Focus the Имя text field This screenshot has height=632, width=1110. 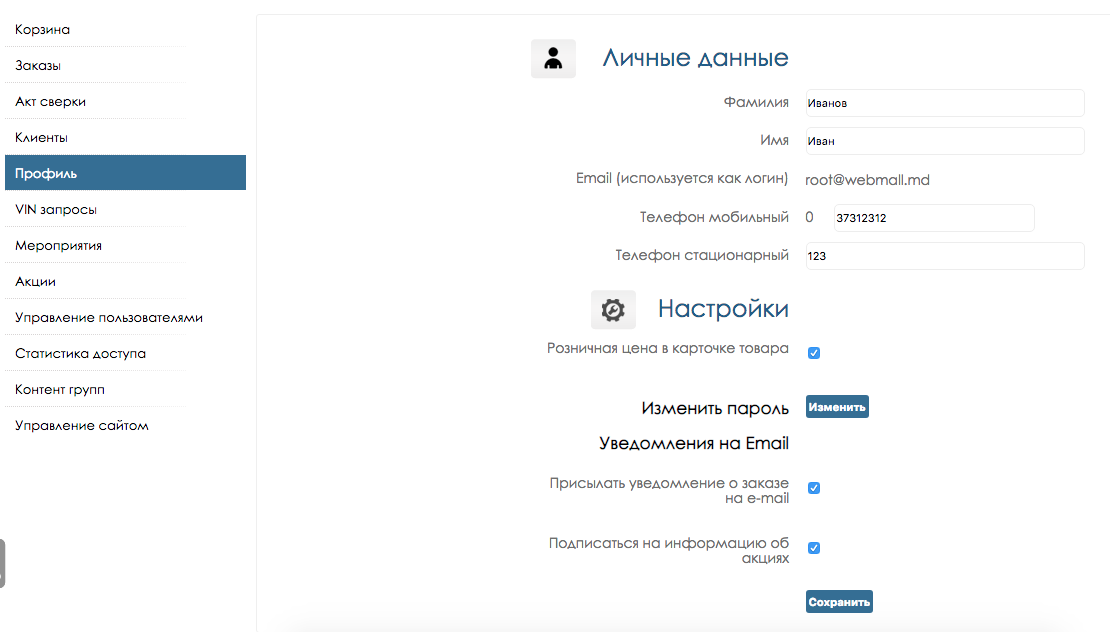pos(944,141)
